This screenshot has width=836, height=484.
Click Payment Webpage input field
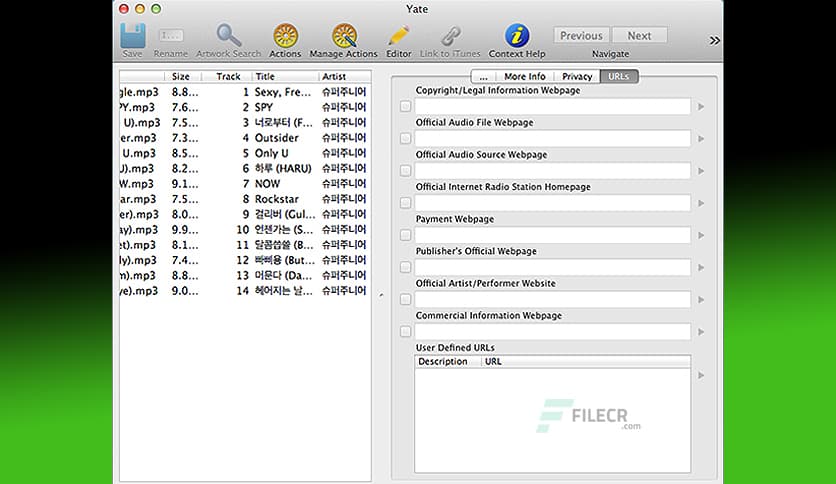pyautogui.click(x=552, y=235)
